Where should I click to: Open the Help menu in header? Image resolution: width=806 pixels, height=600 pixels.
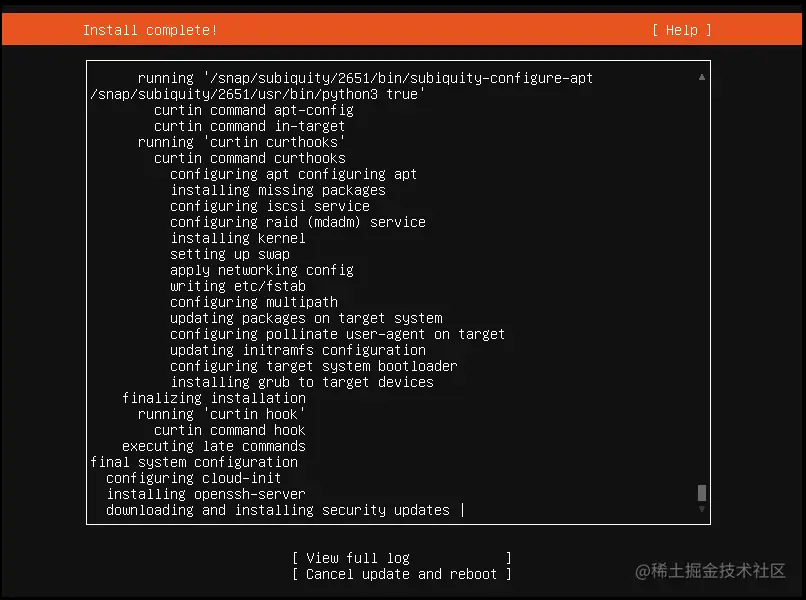(x=681, y=30)
